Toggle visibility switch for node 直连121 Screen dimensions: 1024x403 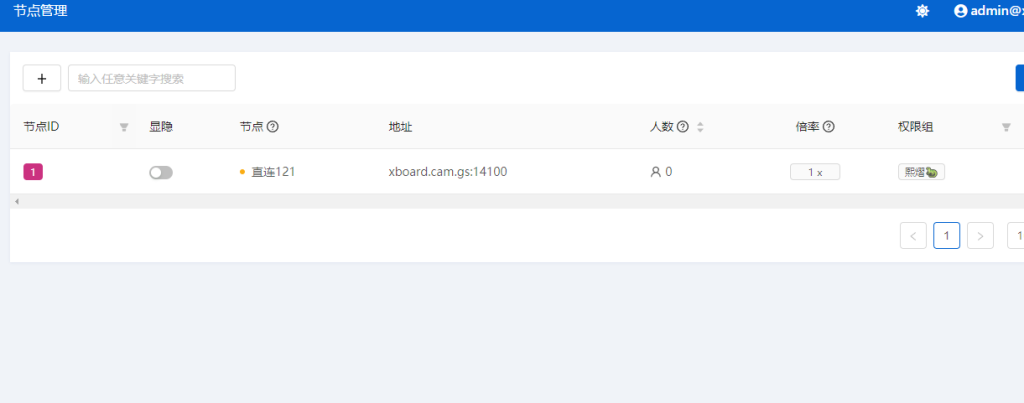[161, 172]
